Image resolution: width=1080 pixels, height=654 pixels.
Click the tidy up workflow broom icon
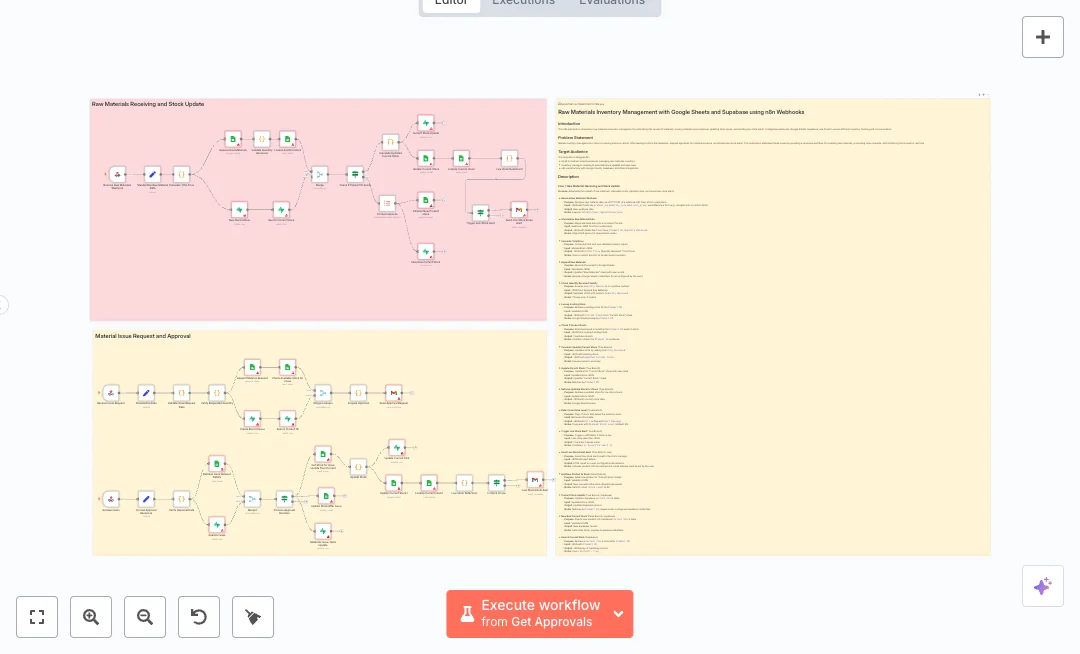click(253, 617)
